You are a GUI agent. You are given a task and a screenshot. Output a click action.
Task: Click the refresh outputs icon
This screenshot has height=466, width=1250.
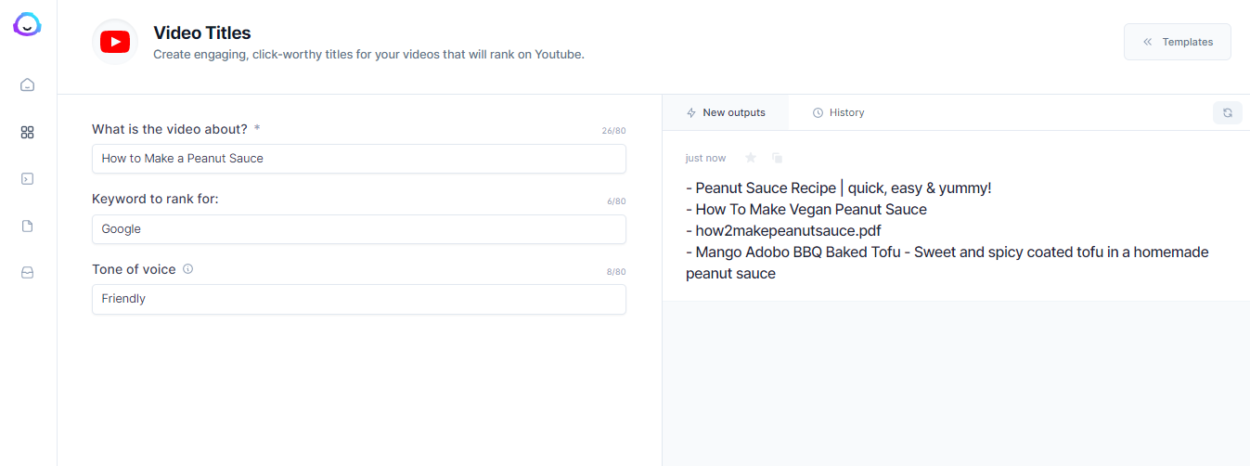tap(1227, 113)
